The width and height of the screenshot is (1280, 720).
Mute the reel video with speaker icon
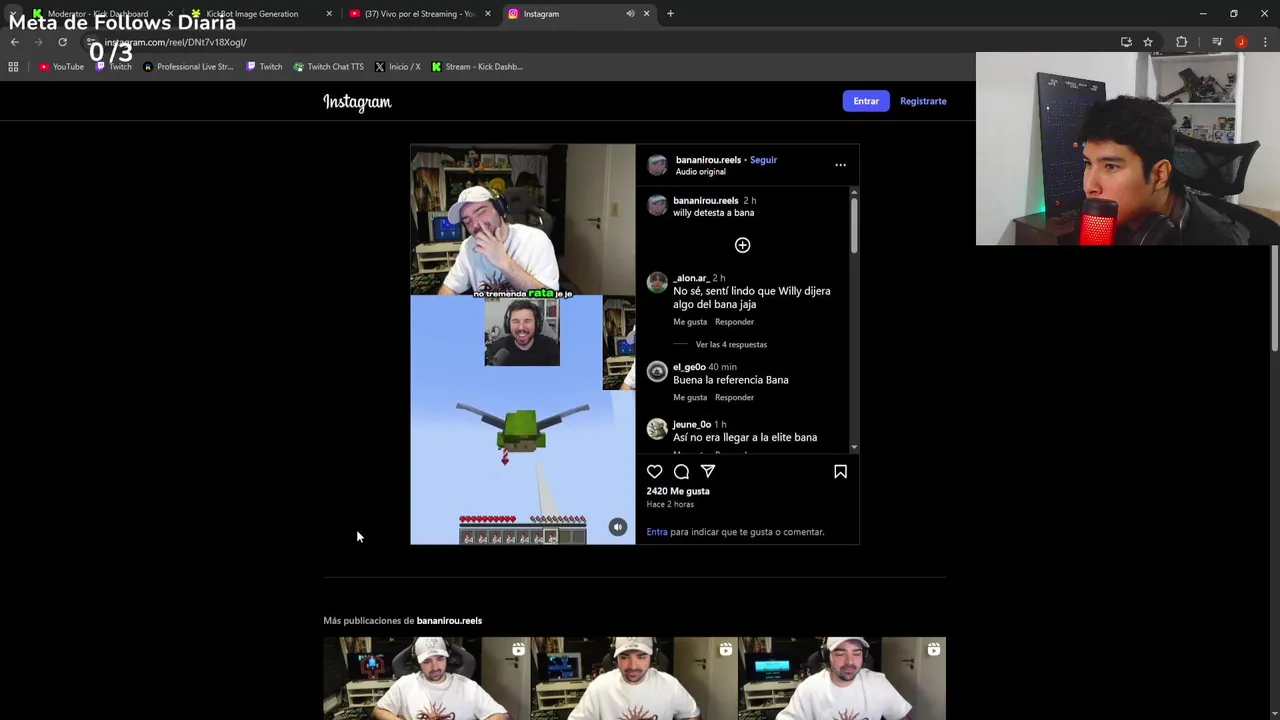click(x=618, y=527)
